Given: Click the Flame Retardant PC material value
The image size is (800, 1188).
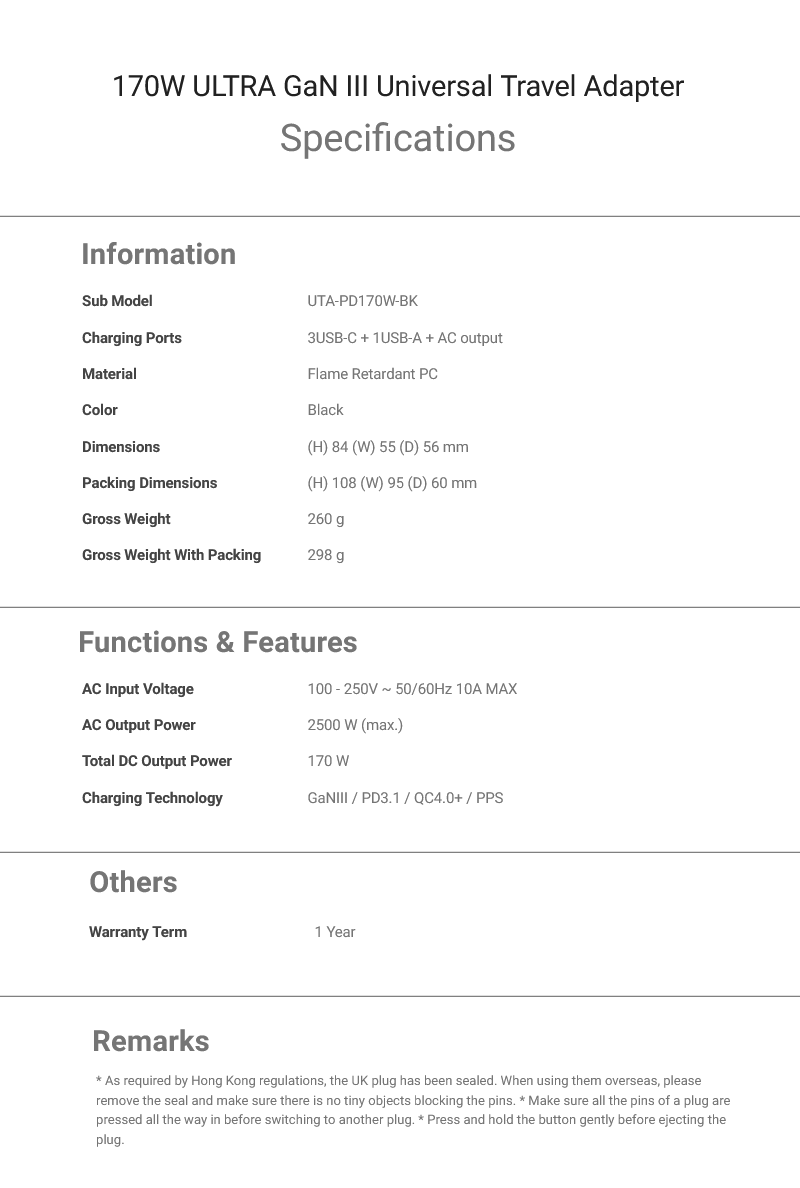Looking at the screenshot, I should pyautogui.click(x=372, y=374).
